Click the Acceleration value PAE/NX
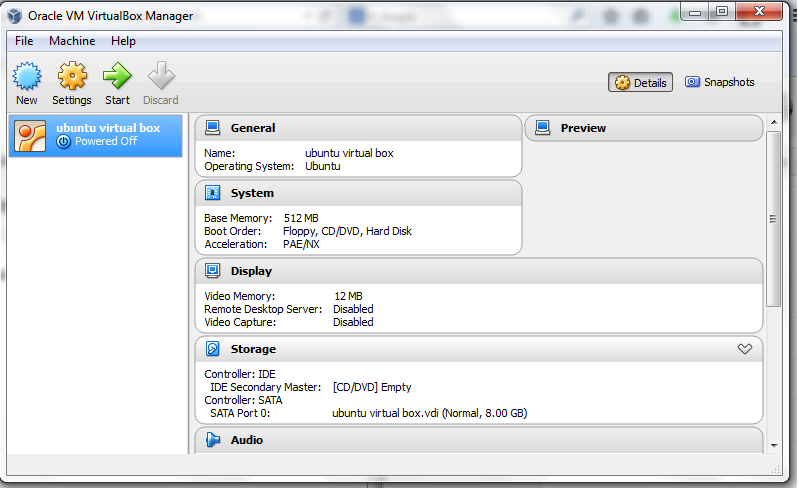 point(301,244)
